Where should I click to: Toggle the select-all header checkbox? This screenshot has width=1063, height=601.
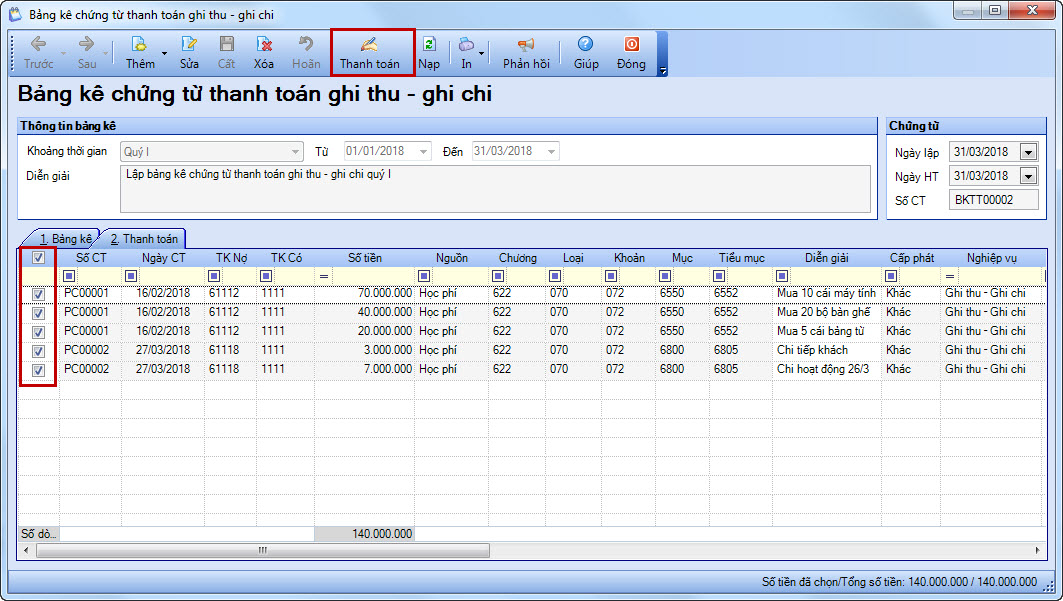[39, 257]
